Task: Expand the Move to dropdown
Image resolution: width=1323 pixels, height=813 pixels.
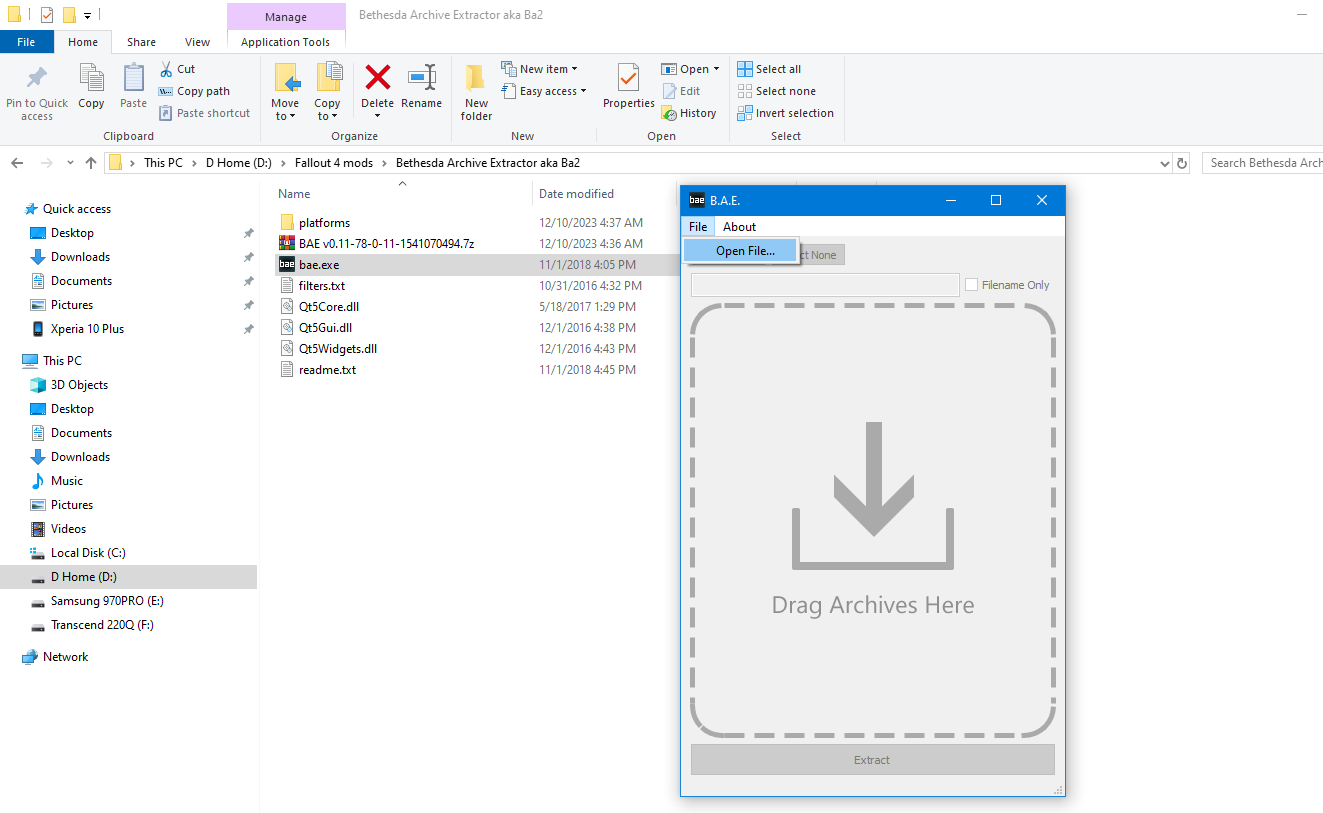Action: point(285,116)
